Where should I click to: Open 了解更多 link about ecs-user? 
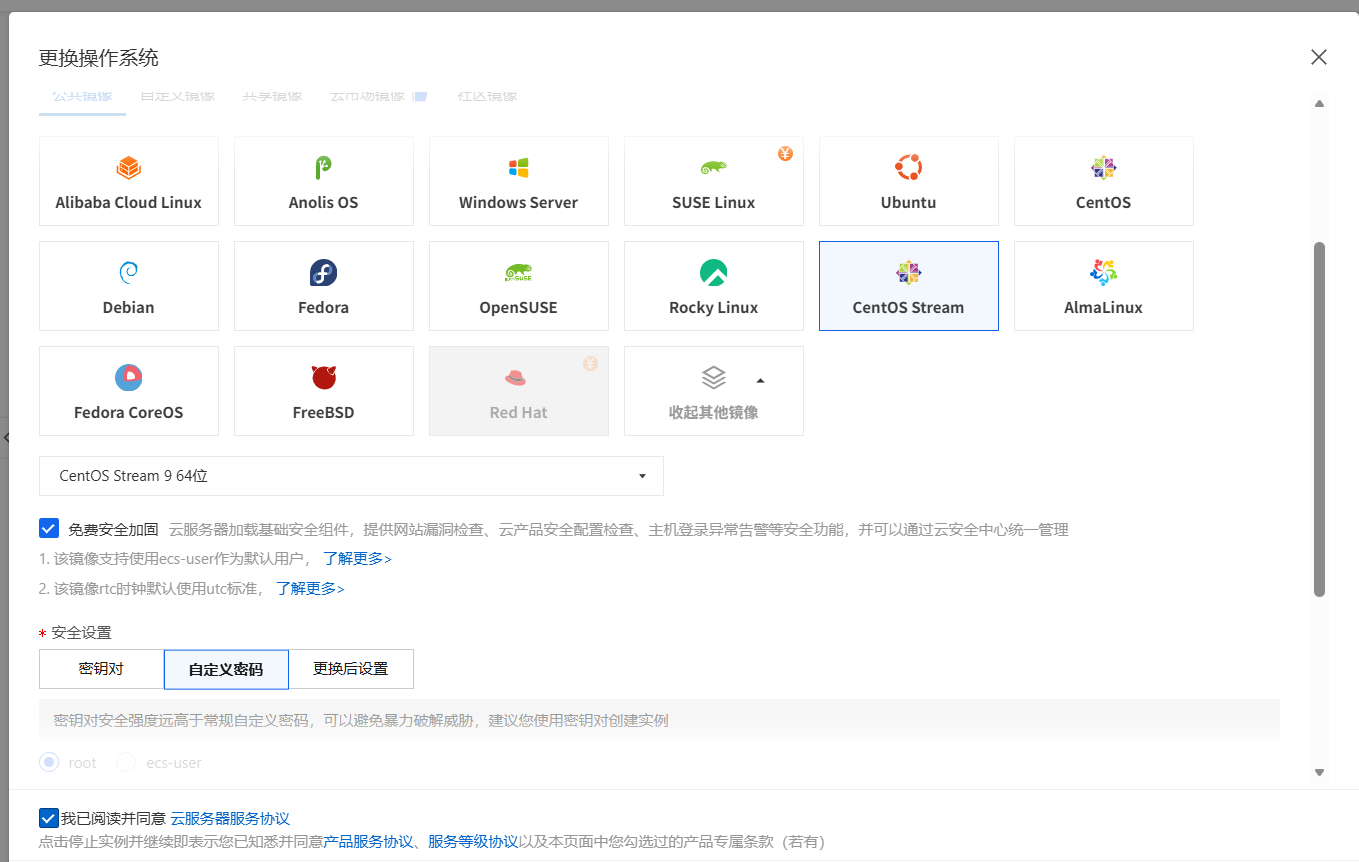point(357,558)
